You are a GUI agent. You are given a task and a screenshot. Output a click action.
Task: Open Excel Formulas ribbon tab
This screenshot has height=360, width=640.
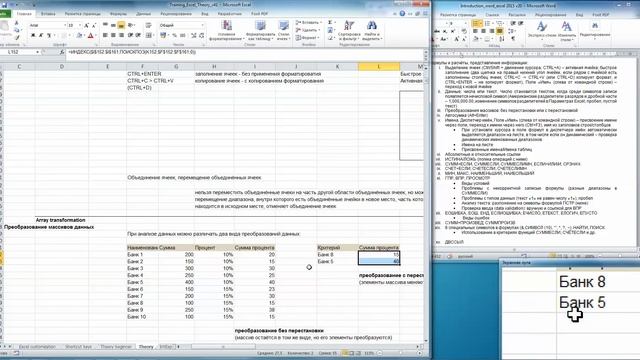click(x=118, y=14)
